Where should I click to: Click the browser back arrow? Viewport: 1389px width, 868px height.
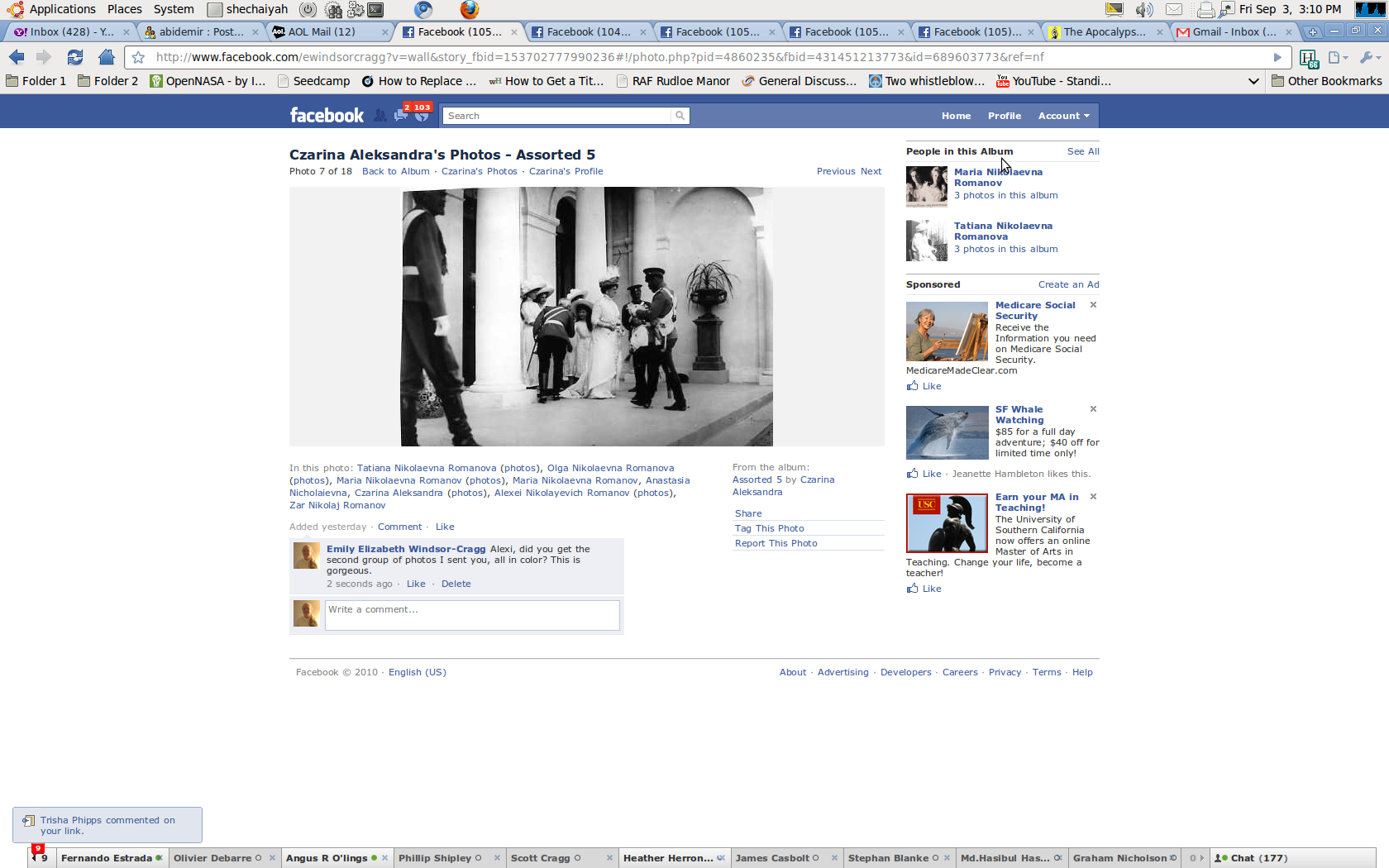17,57
